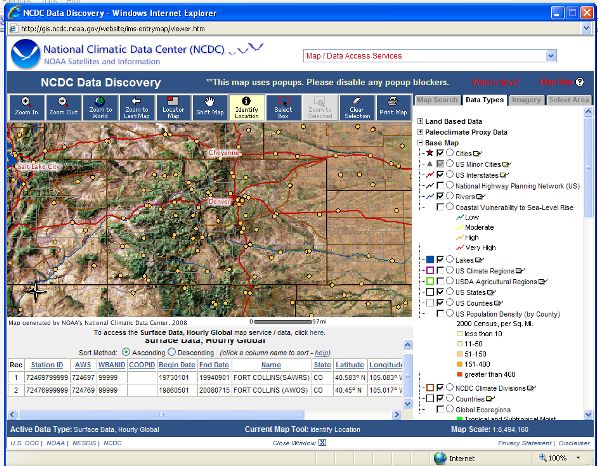Screen dimensions: 598x466
Task: Click the blue Lakes legend swatch
Action: point(430,260)
